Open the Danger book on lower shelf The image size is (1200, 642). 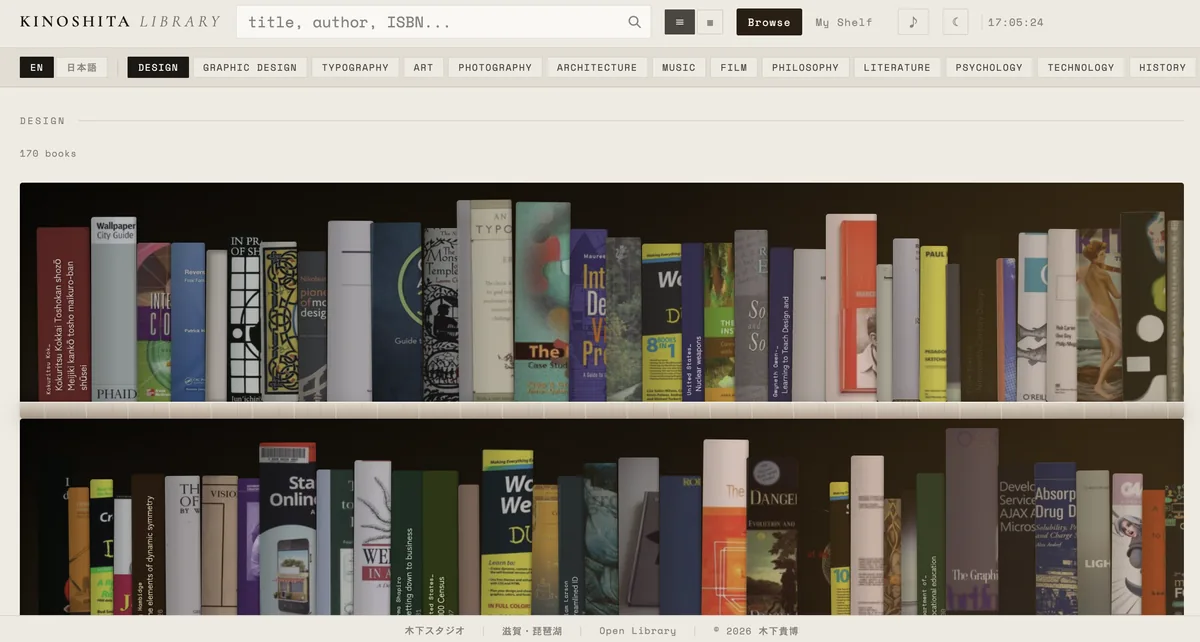(x=772, y=537)
